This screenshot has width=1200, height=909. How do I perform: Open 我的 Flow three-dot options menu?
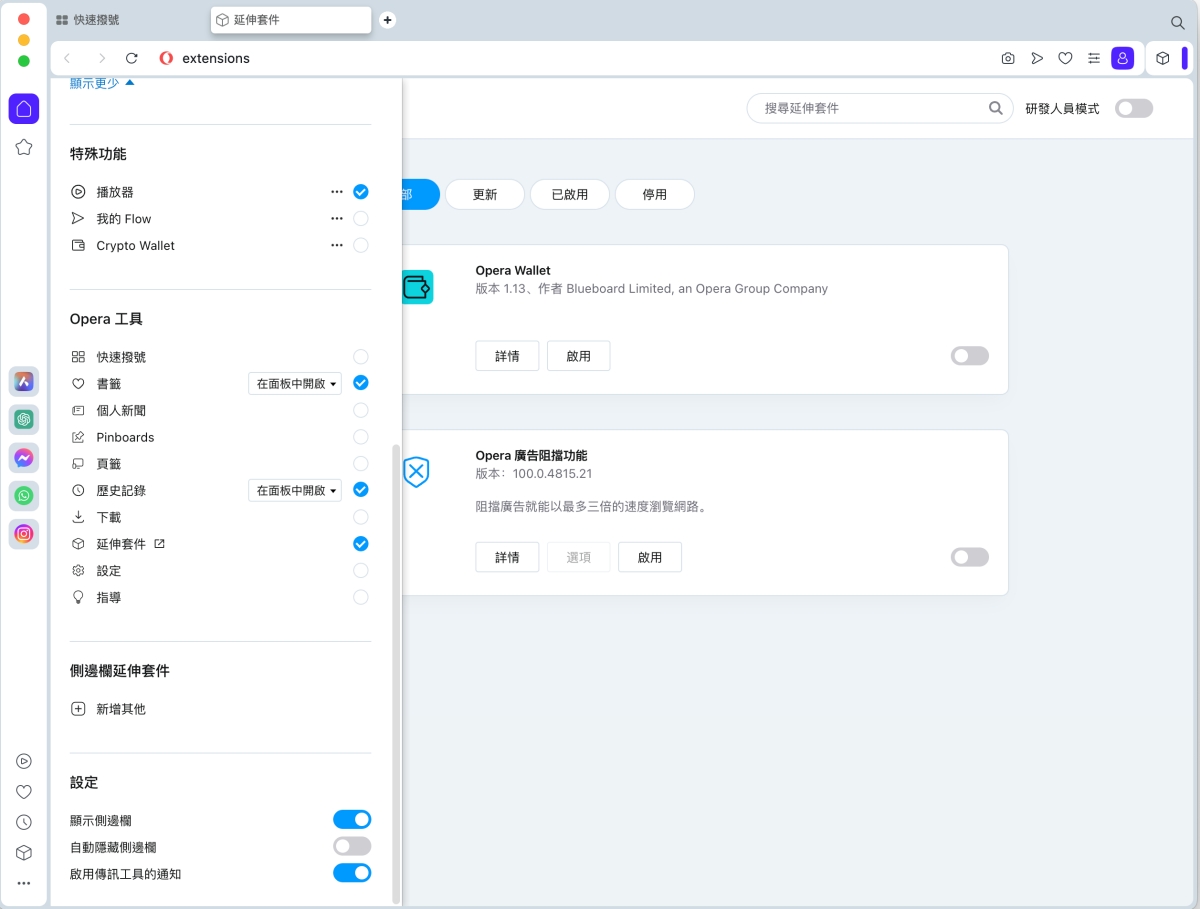337,219
